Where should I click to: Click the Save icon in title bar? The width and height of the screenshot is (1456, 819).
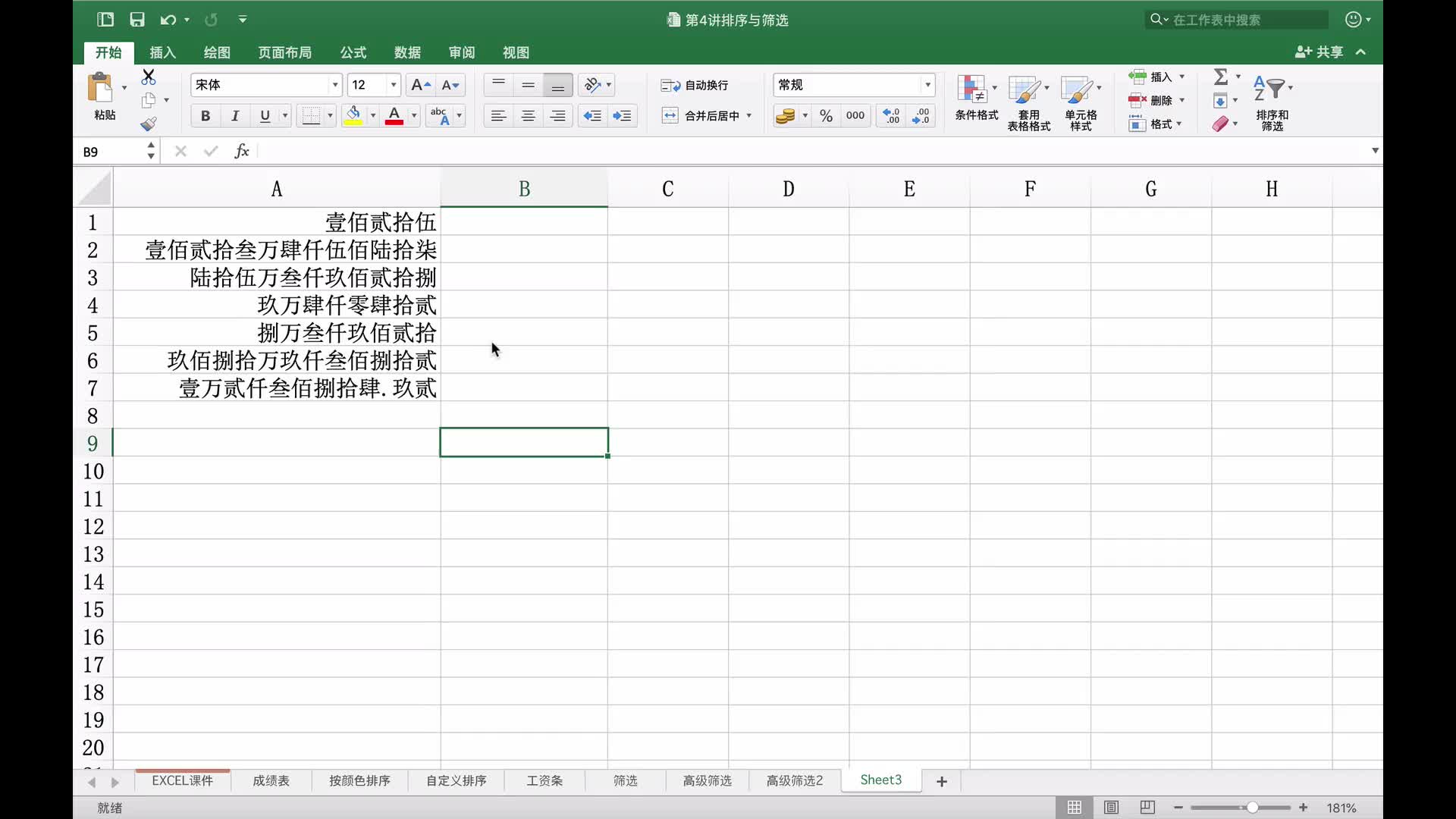click(136, 20)
